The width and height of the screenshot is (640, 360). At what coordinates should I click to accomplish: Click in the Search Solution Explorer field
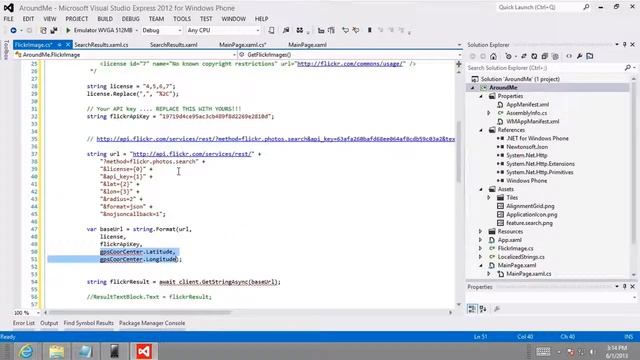(x=545, y=68)
